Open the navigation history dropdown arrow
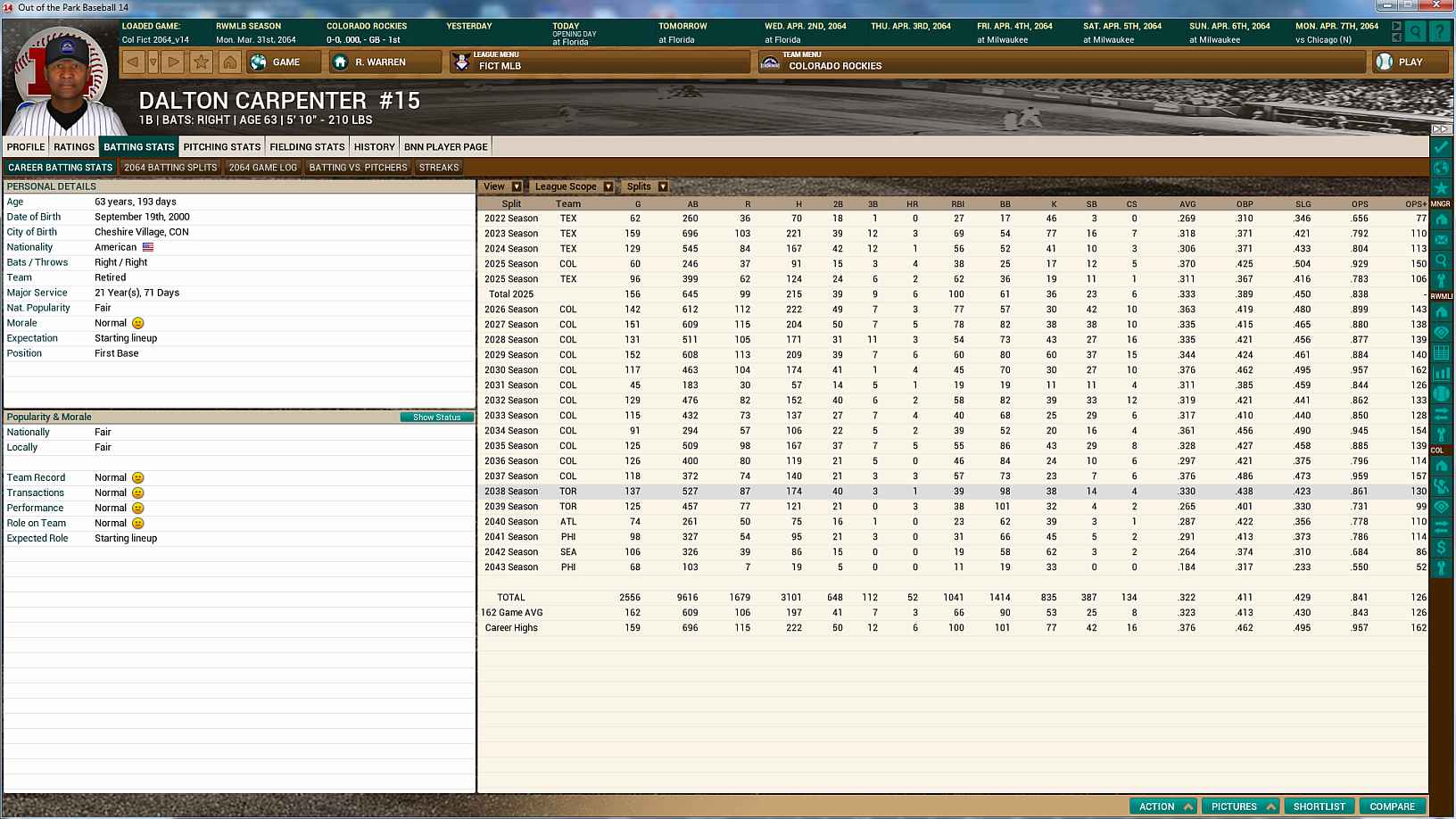The width and height of the screenshot is (1456, 819). click(x=153, y=62)
